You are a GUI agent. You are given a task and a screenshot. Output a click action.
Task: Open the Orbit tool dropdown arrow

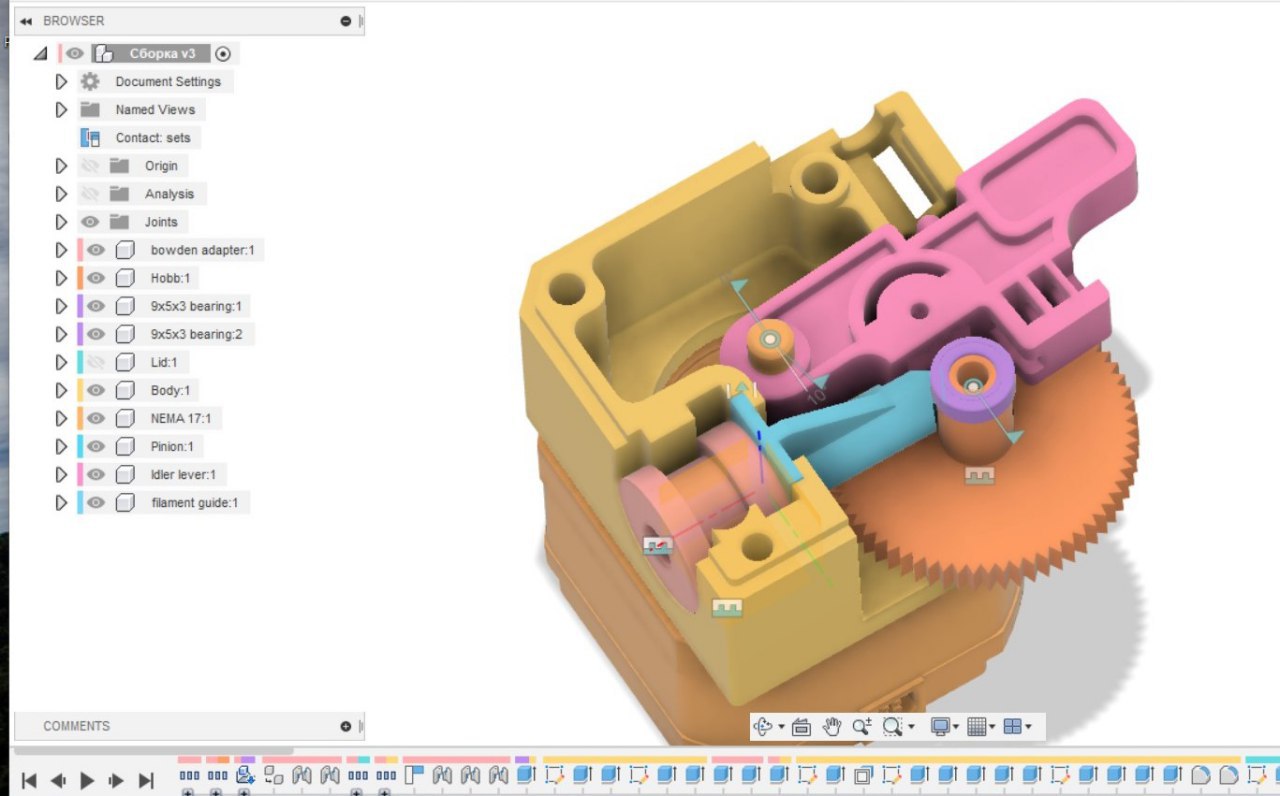coord(781,728)
